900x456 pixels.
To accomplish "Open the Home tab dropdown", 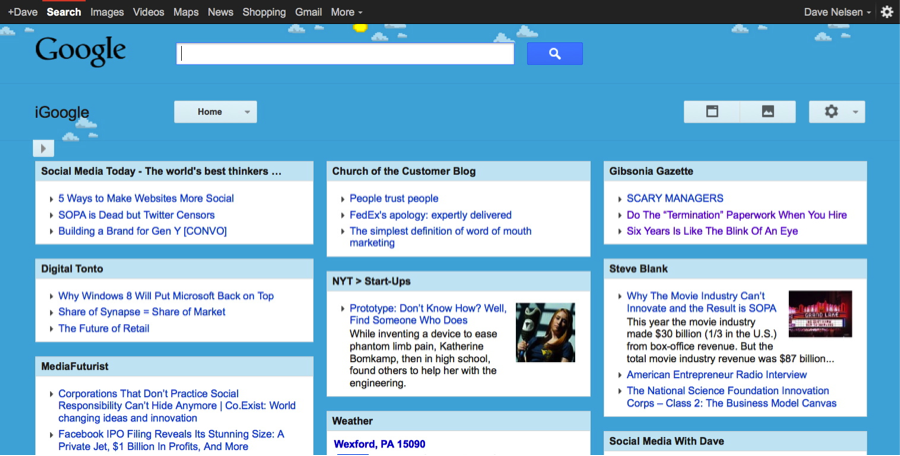I will pyautogui.click(x=215, y=112).
